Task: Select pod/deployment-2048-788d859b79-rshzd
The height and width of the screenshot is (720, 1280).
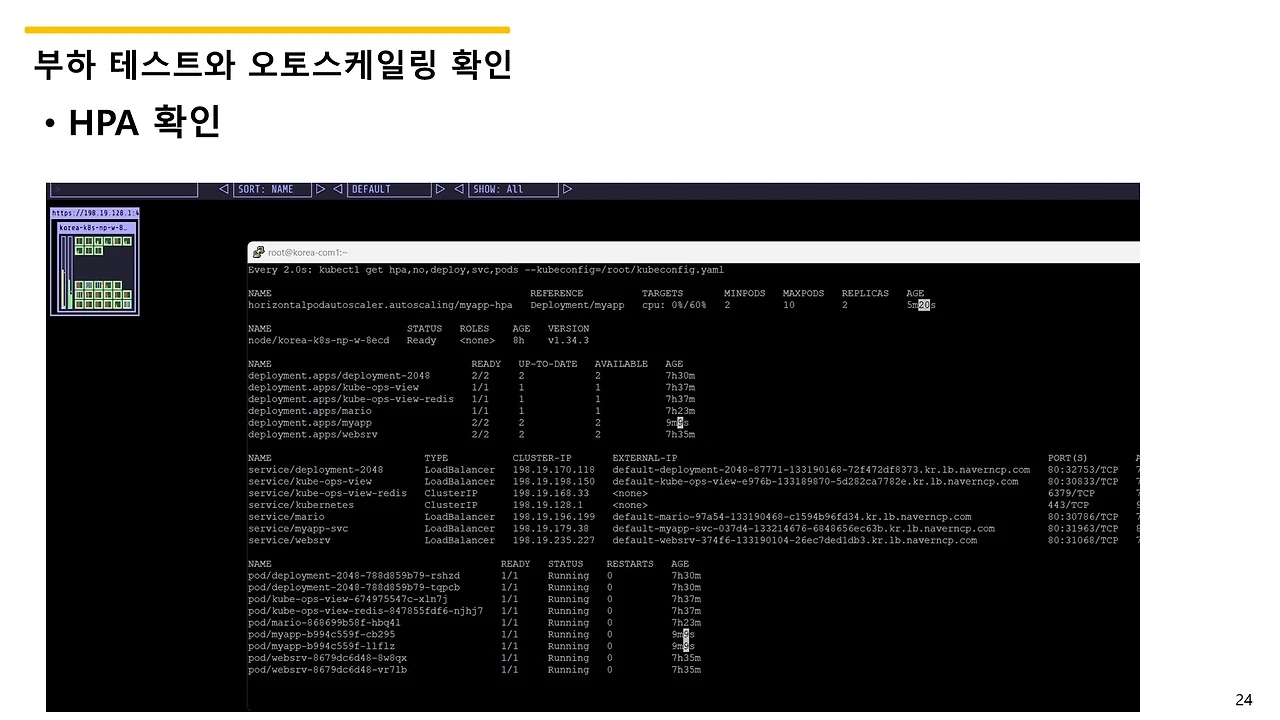Action: 354,576
